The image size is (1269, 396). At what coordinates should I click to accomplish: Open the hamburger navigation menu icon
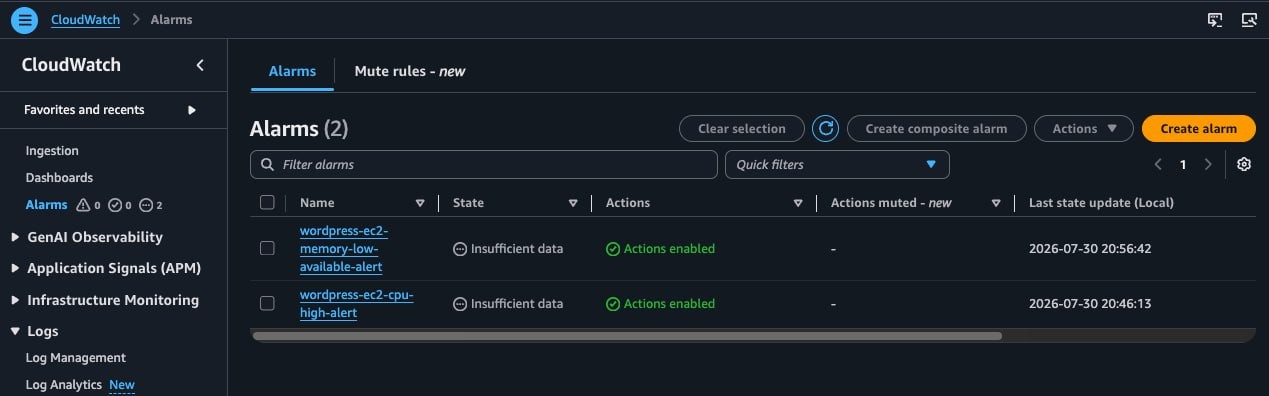24,19
